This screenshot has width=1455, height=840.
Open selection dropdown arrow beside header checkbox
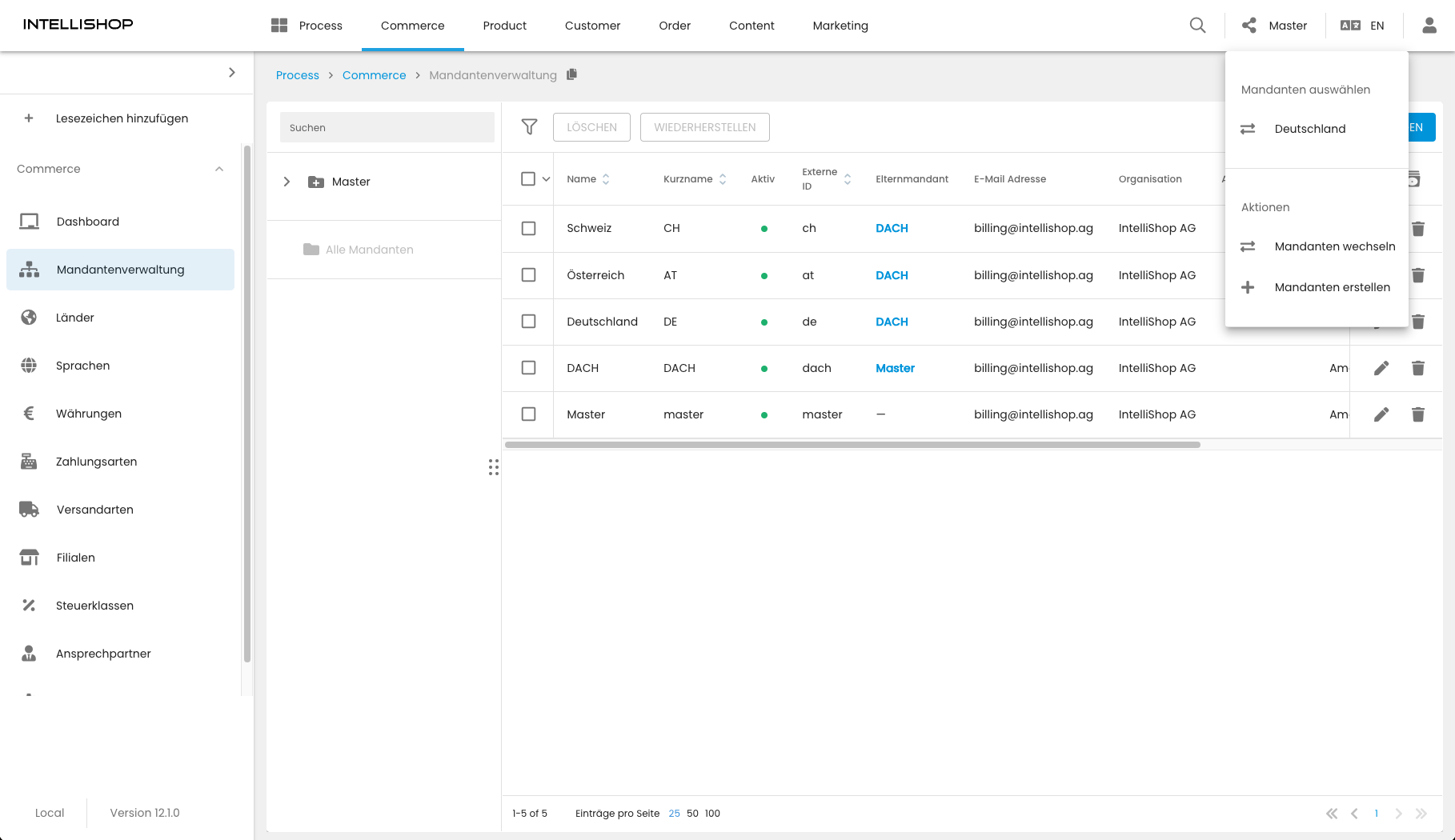(x=547, y=179)
